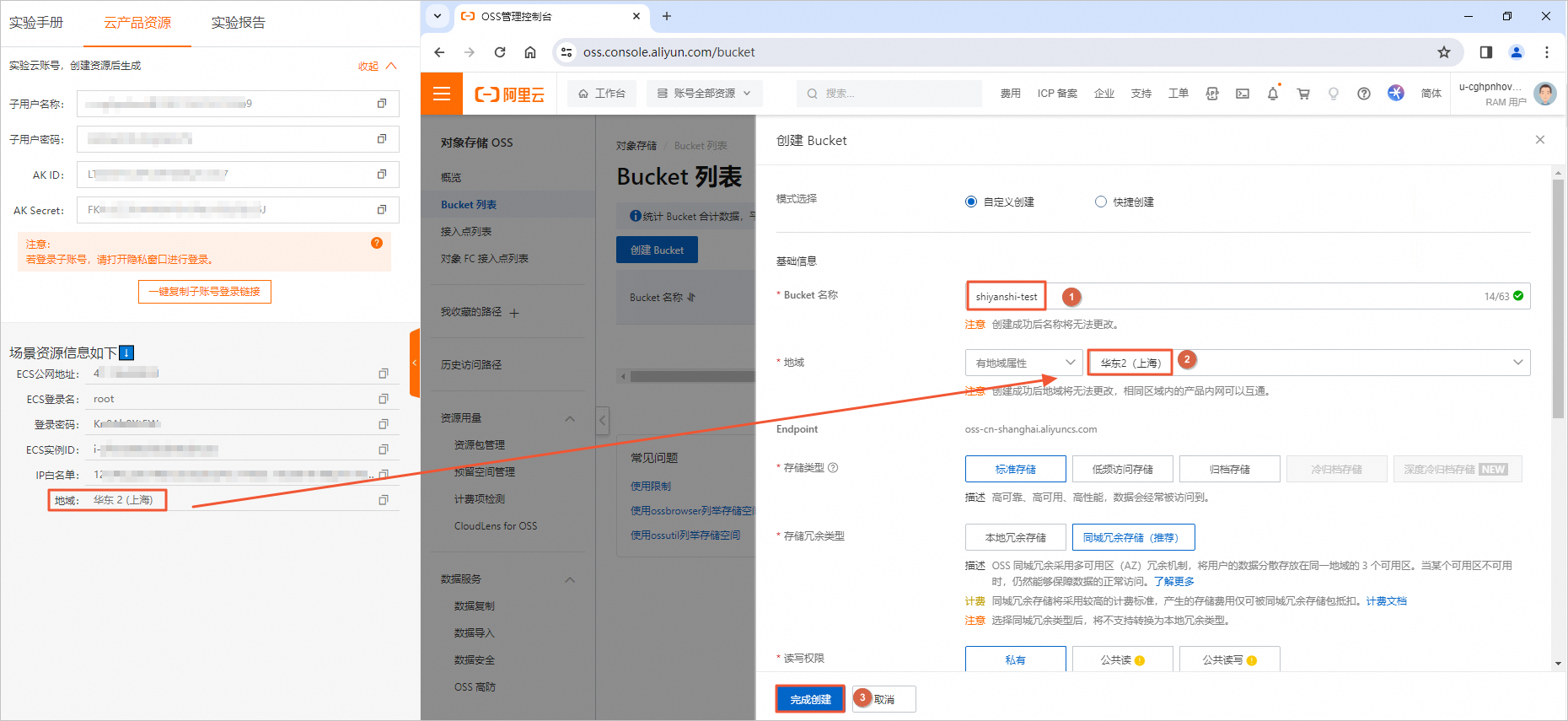This screenshot has height=721, width=1568.
Task: Click 一键复制子账号登录链接 button
Action: click(205, 292)
